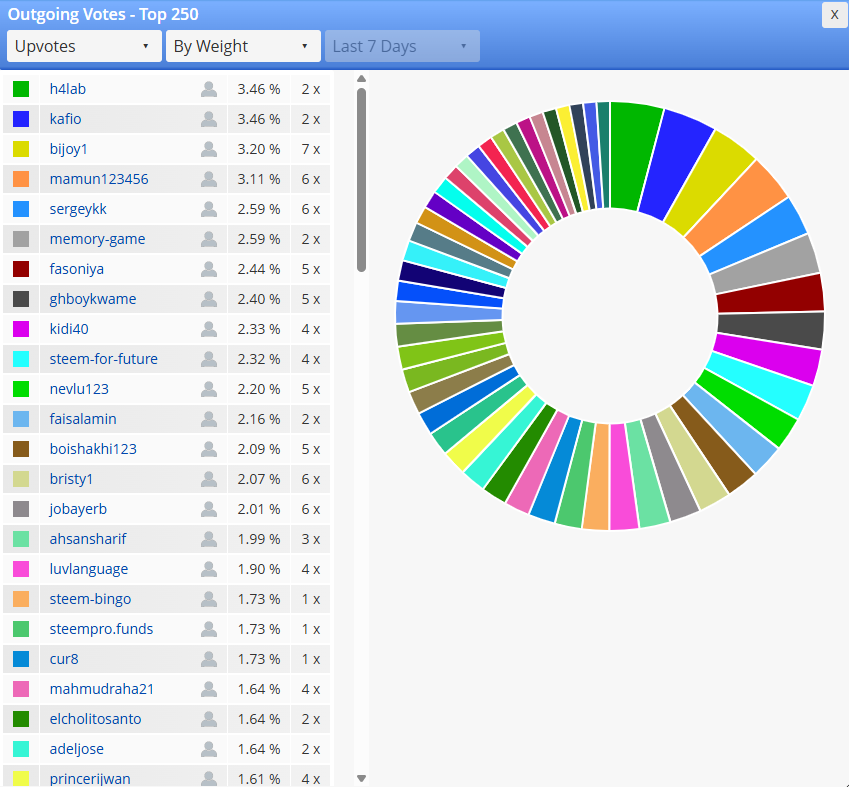
Task: Open the sergeykk account link
Action: [78, 209]
